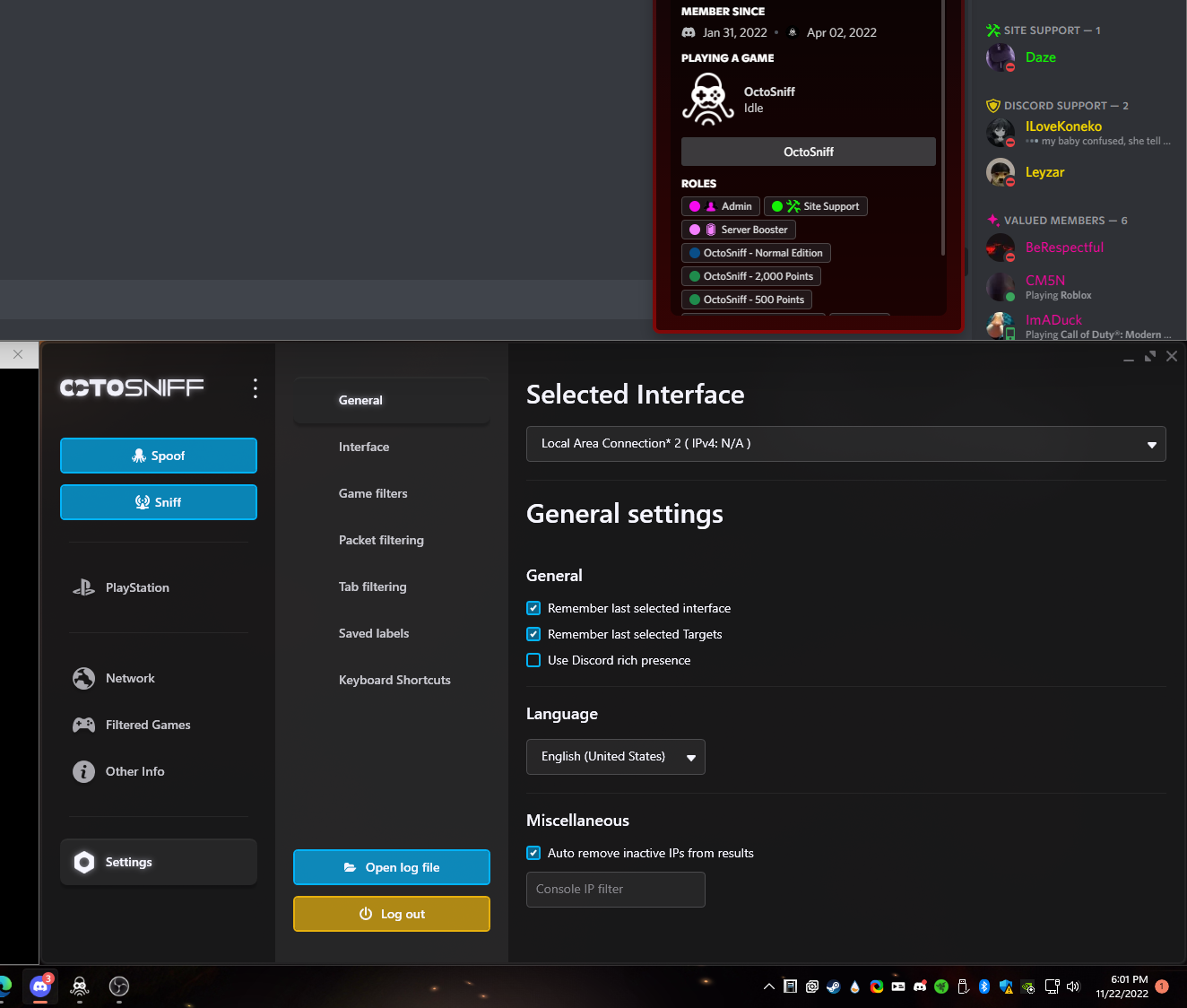1187x1008 pixels.
Task: Close the panel left of OctoSniff
Action: coord(18,354)
